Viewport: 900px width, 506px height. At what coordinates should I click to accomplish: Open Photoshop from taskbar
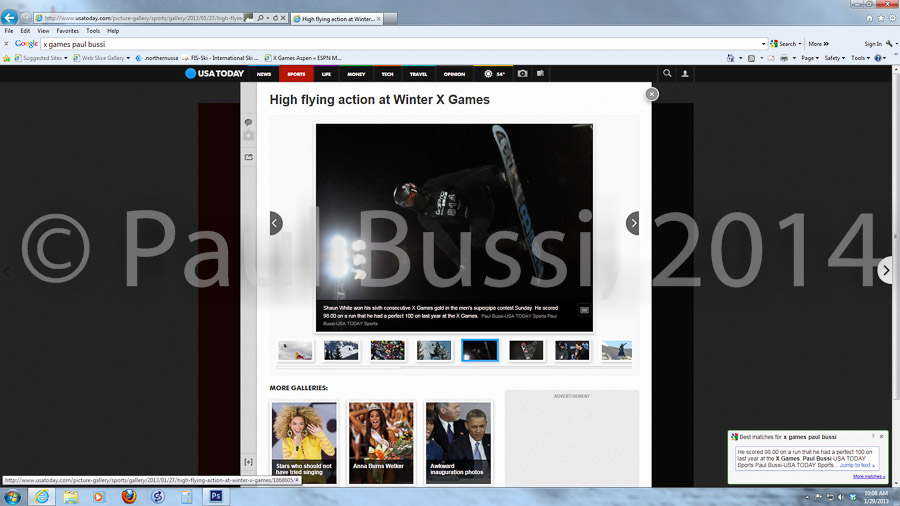[x=216, y=496]
